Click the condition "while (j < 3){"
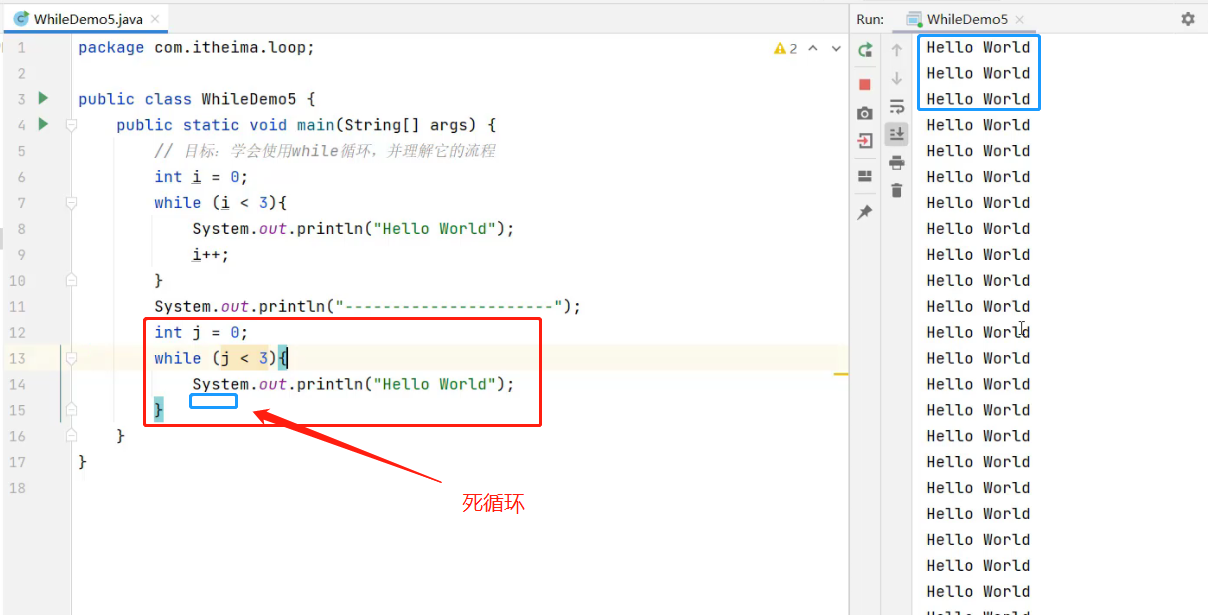 click(220, 358)
